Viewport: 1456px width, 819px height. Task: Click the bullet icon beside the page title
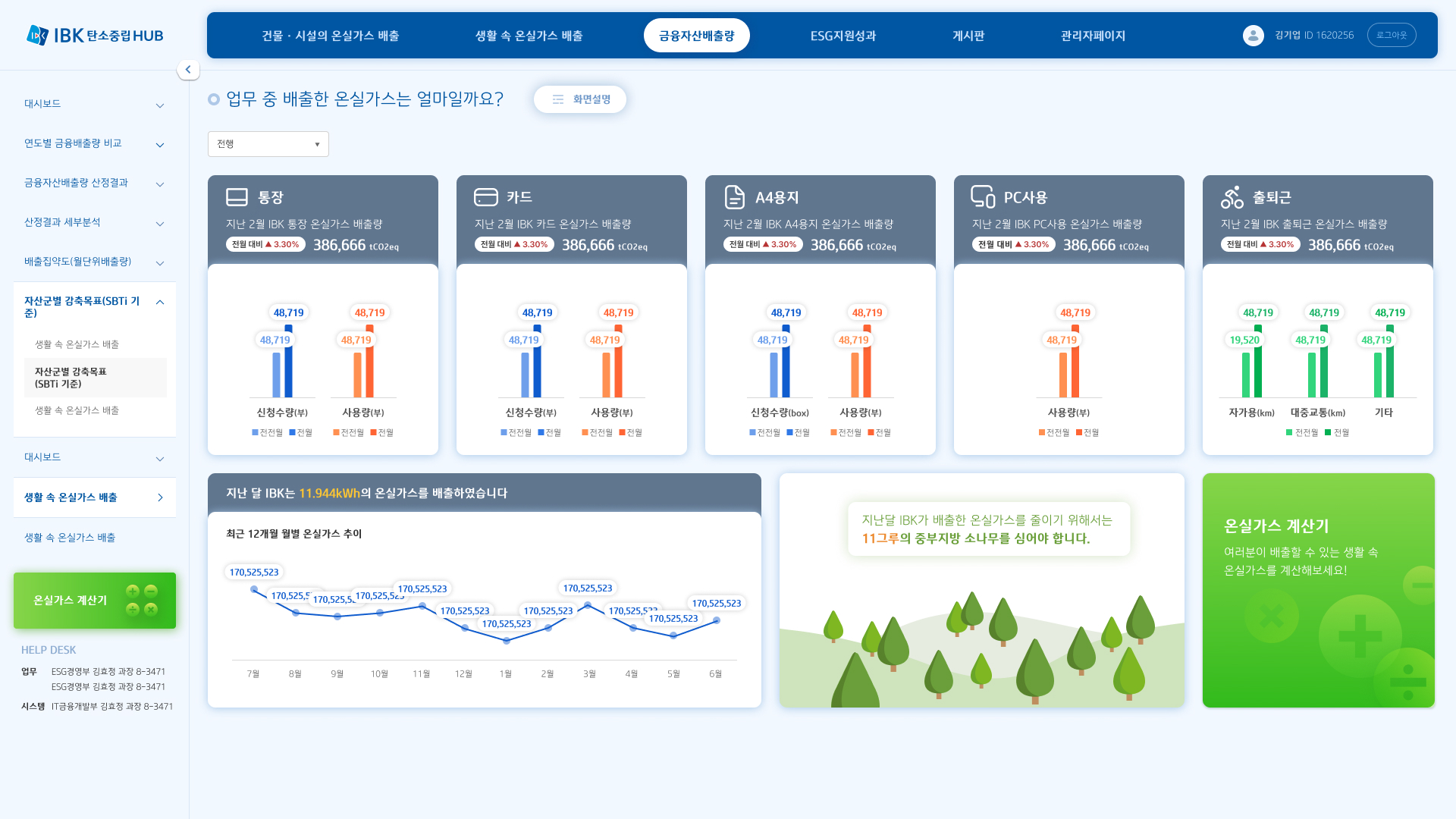click(x=214, y=99)
